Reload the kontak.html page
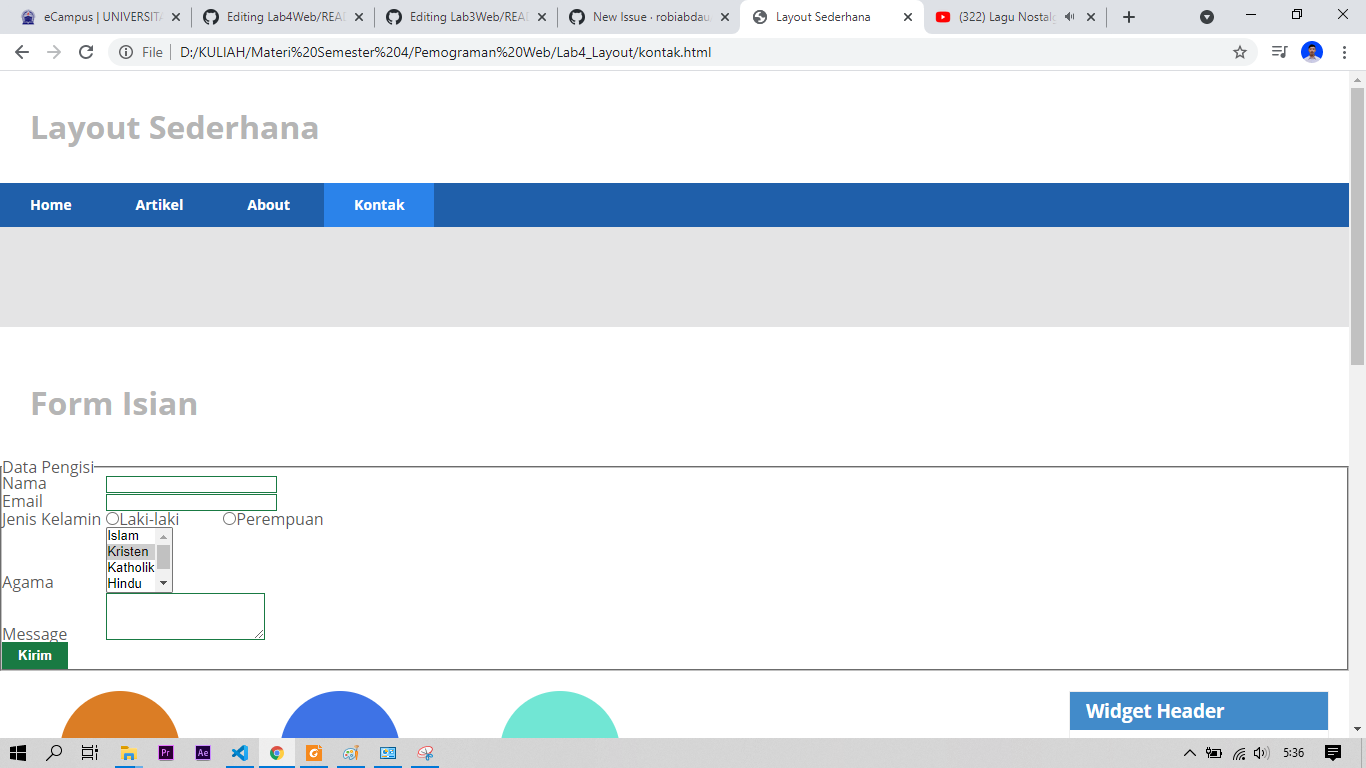Viewport: 1366px width, 768px height. pos(88,52)
